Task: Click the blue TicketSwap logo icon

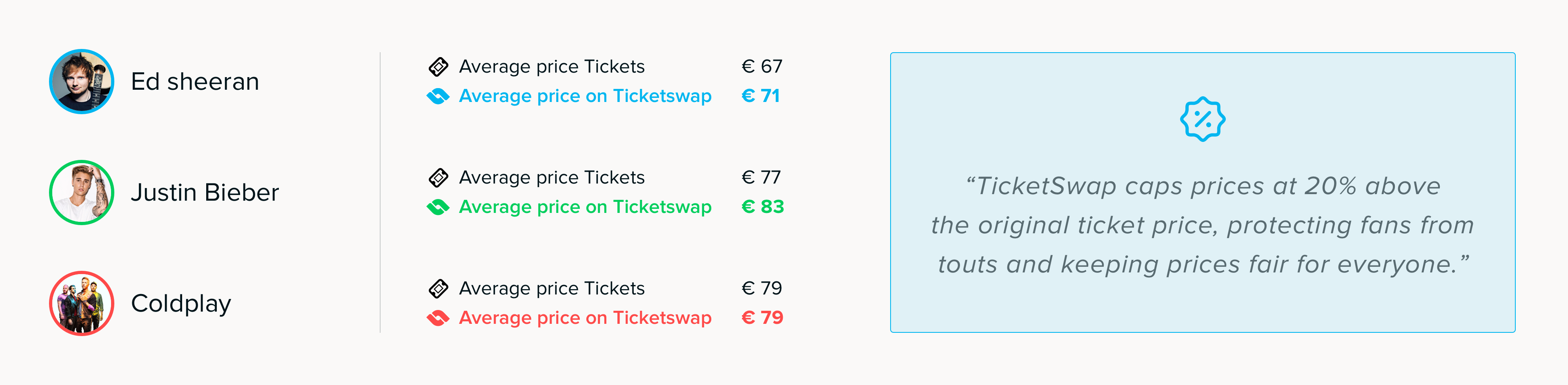Action: [x=438, y=96]
